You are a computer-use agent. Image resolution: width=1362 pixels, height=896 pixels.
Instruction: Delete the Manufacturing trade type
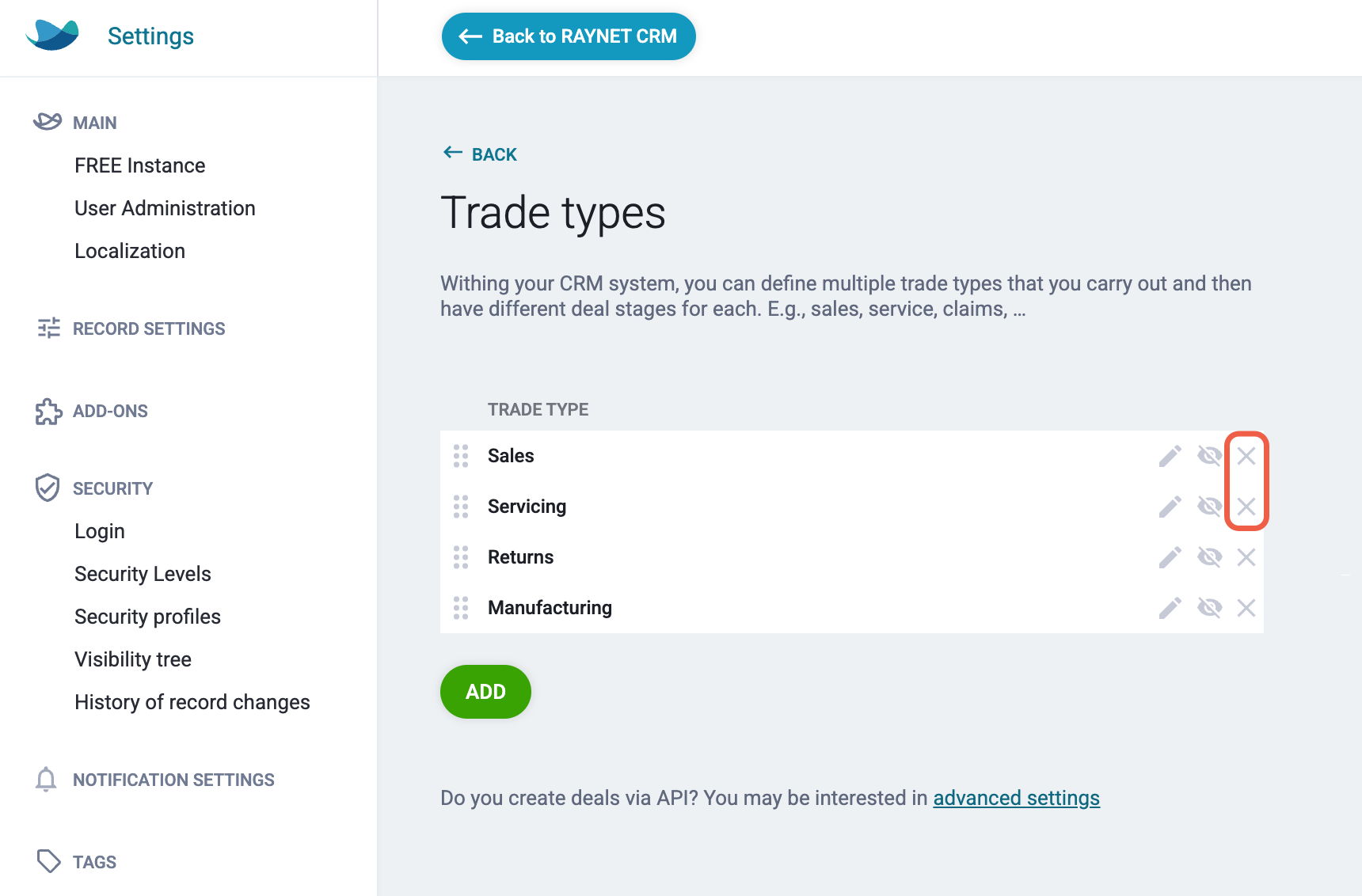pos(1246,608)
